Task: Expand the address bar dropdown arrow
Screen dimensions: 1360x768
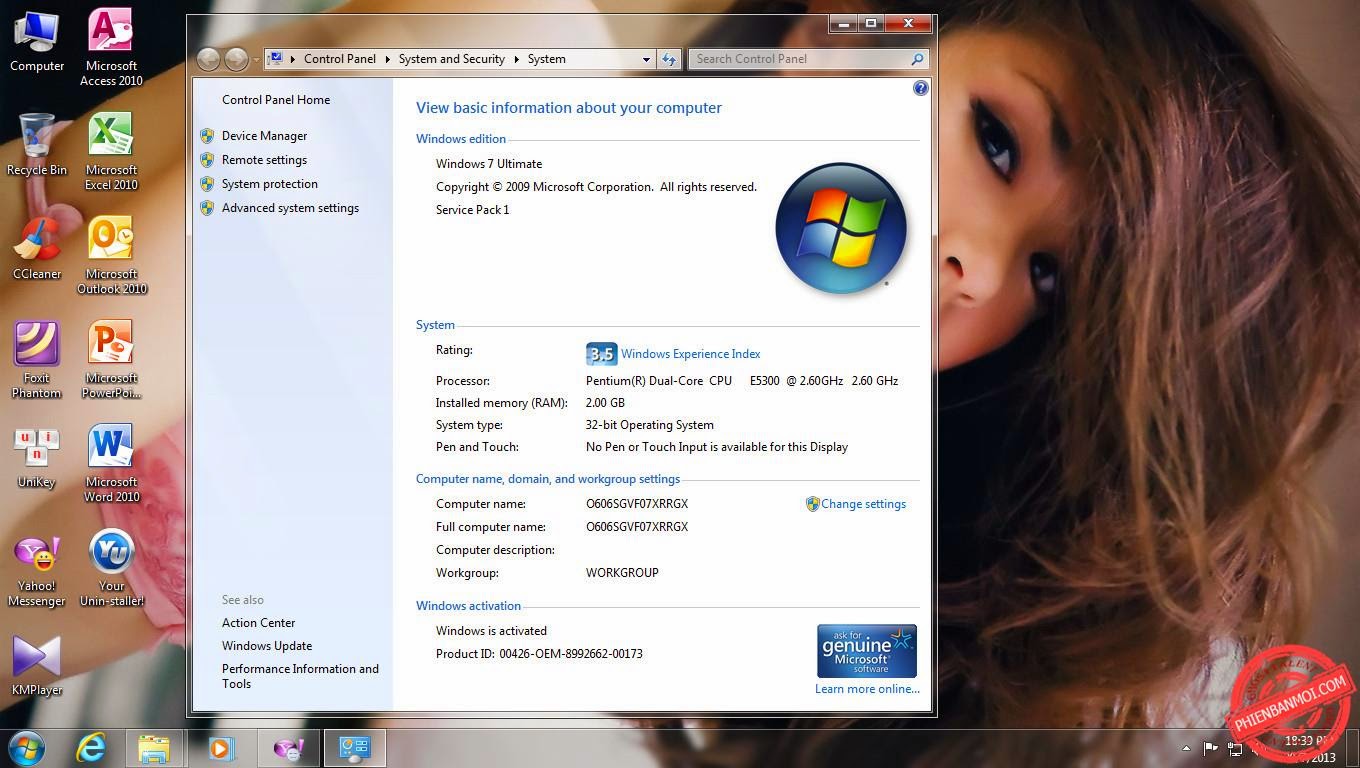Action: pos(646,59)
